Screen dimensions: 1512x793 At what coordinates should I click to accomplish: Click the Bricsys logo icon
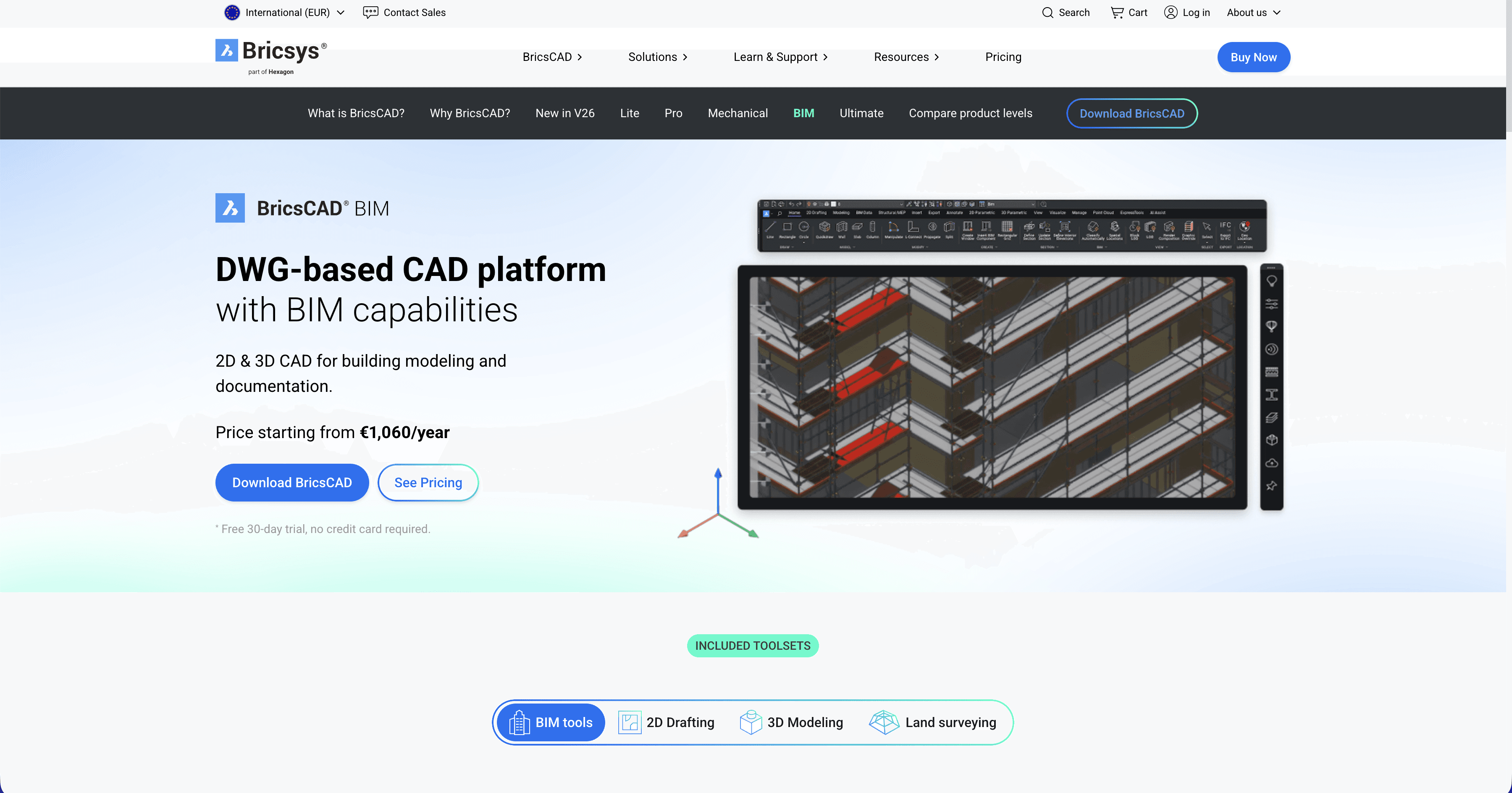[226, 50]
